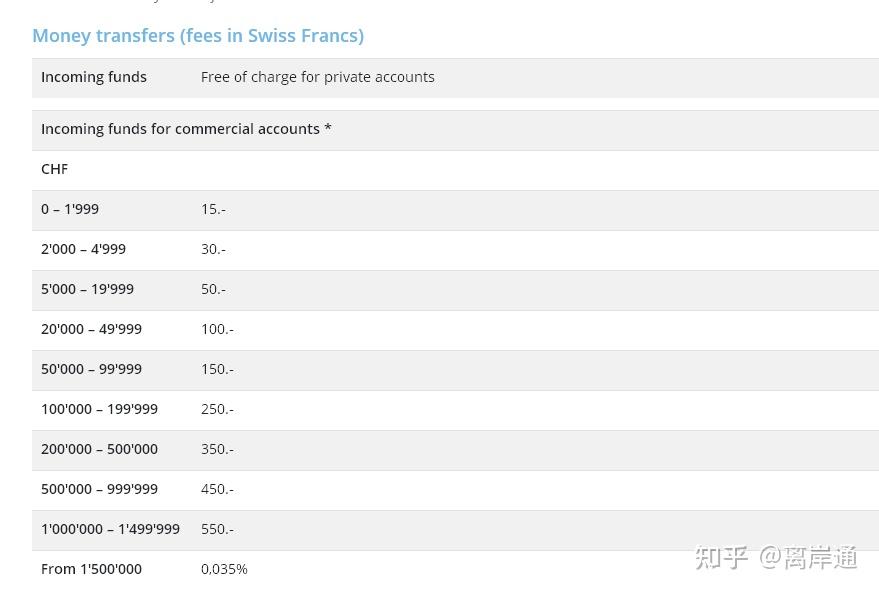Select the 100'000 – 199'999 range cell
Image resolution: width=879 pixels, height=593 pixels.
(99, 409)
